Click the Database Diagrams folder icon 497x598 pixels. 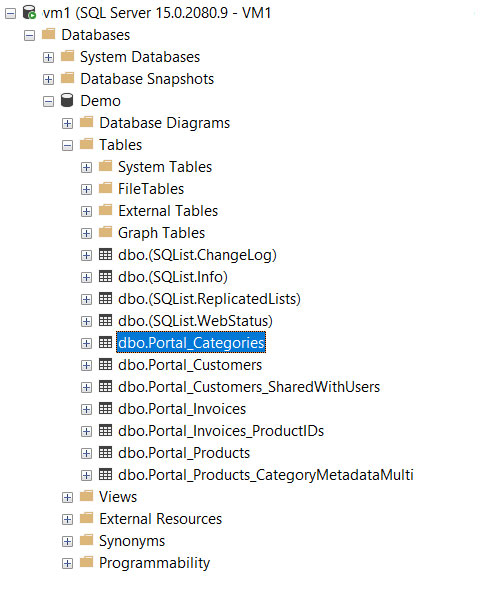point(87,122)
